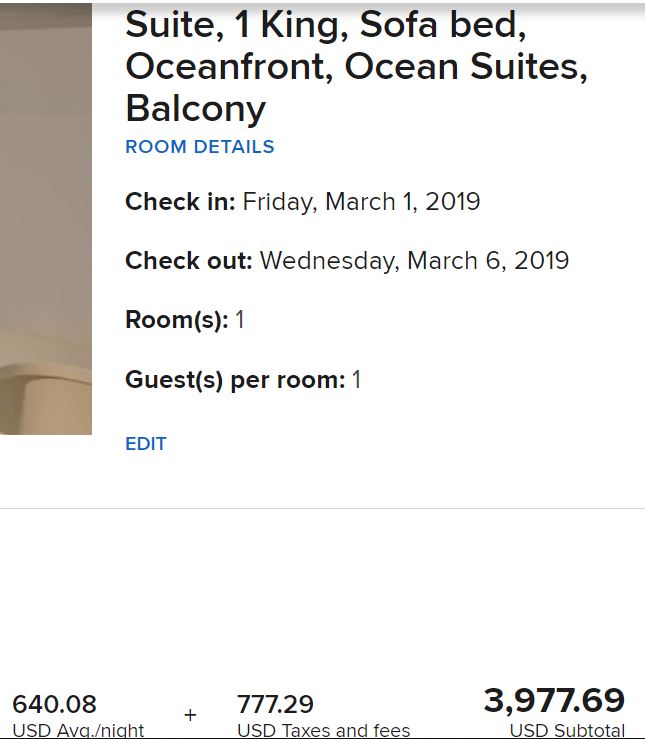645x739 pixels.
Task: Click the room photo thumbnail
Action: click(x=46, y=220)
